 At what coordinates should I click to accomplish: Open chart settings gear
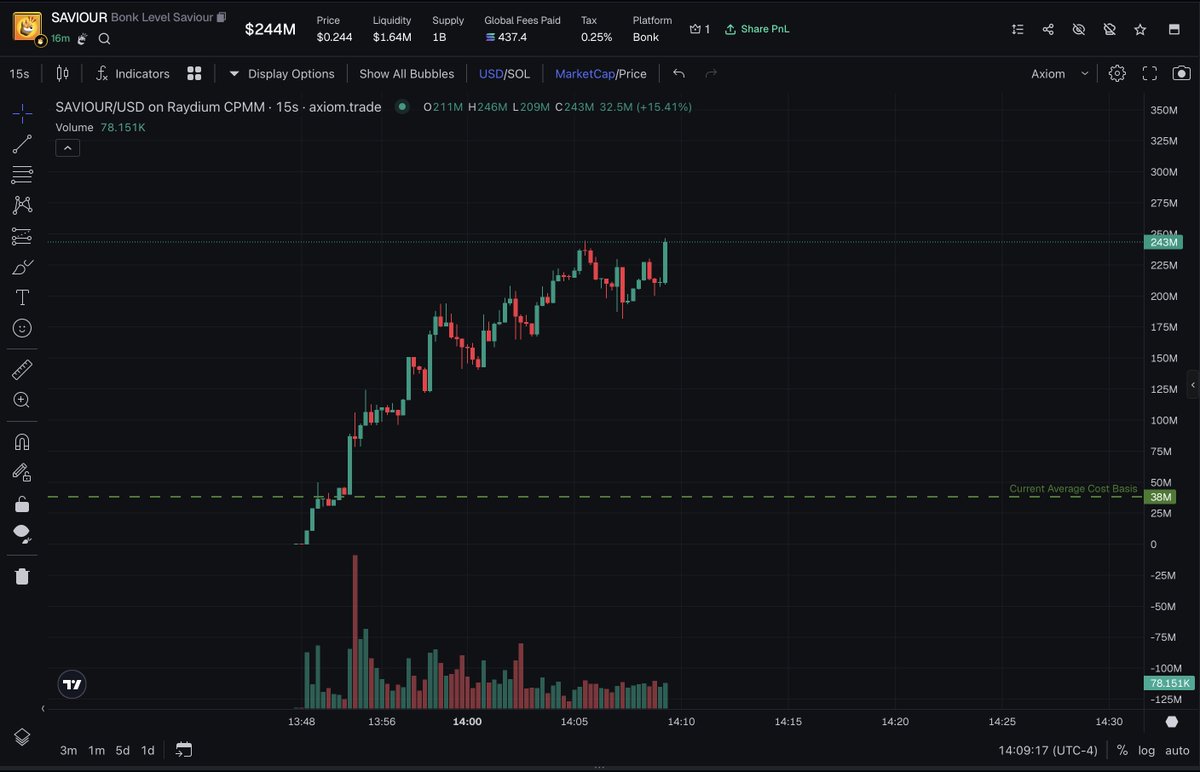[x=1117, y=74]
